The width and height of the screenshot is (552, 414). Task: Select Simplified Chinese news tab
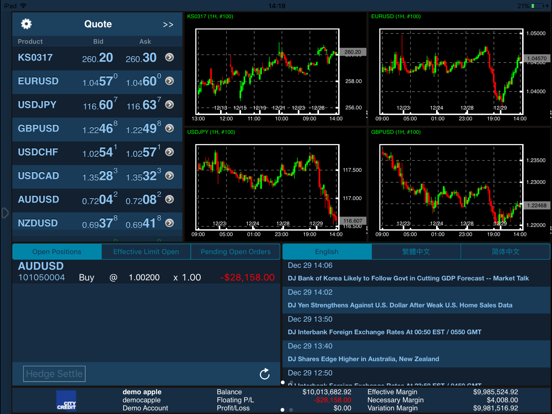point(506,252)
